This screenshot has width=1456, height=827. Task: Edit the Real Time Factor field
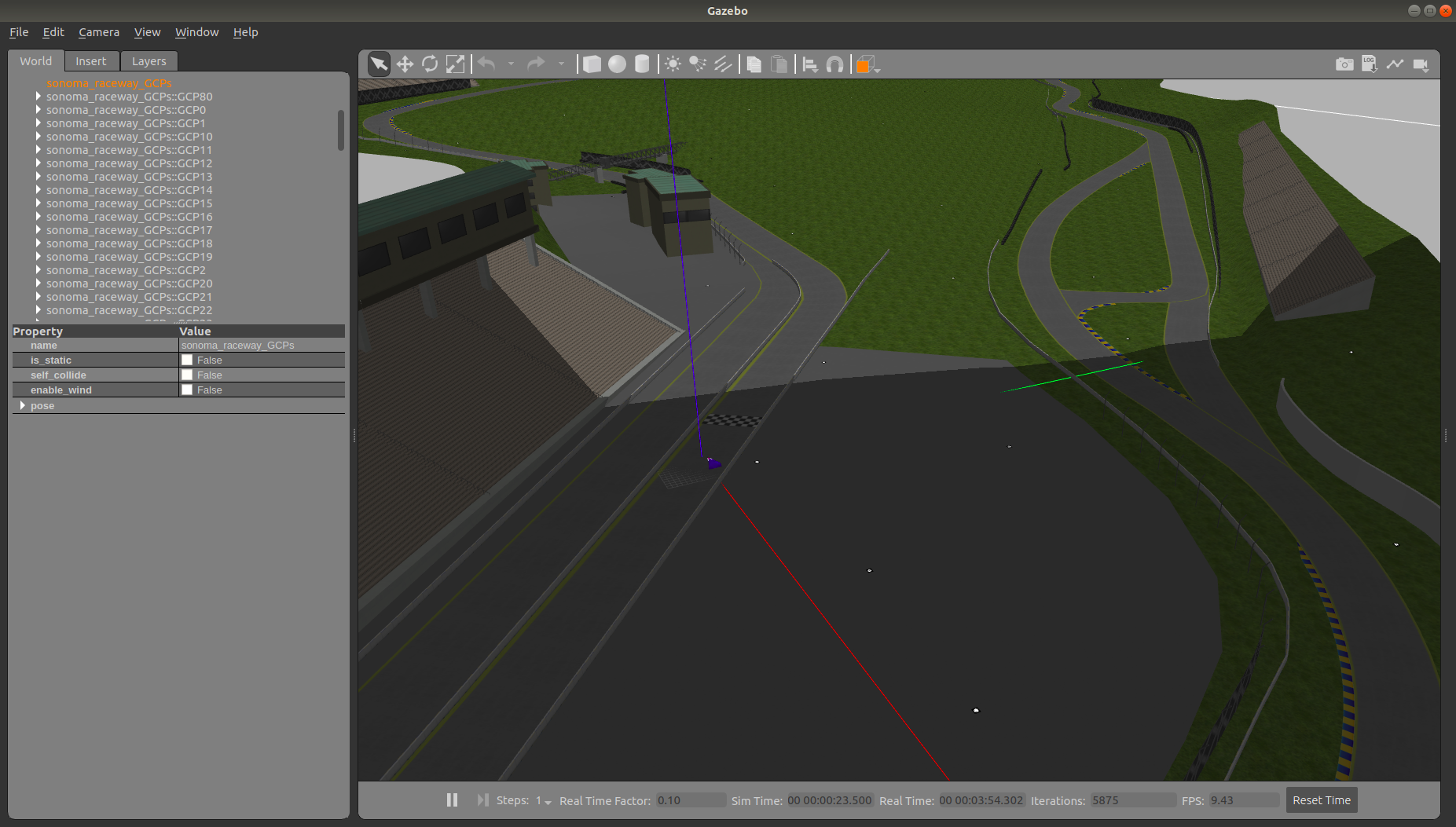point(690,800)
